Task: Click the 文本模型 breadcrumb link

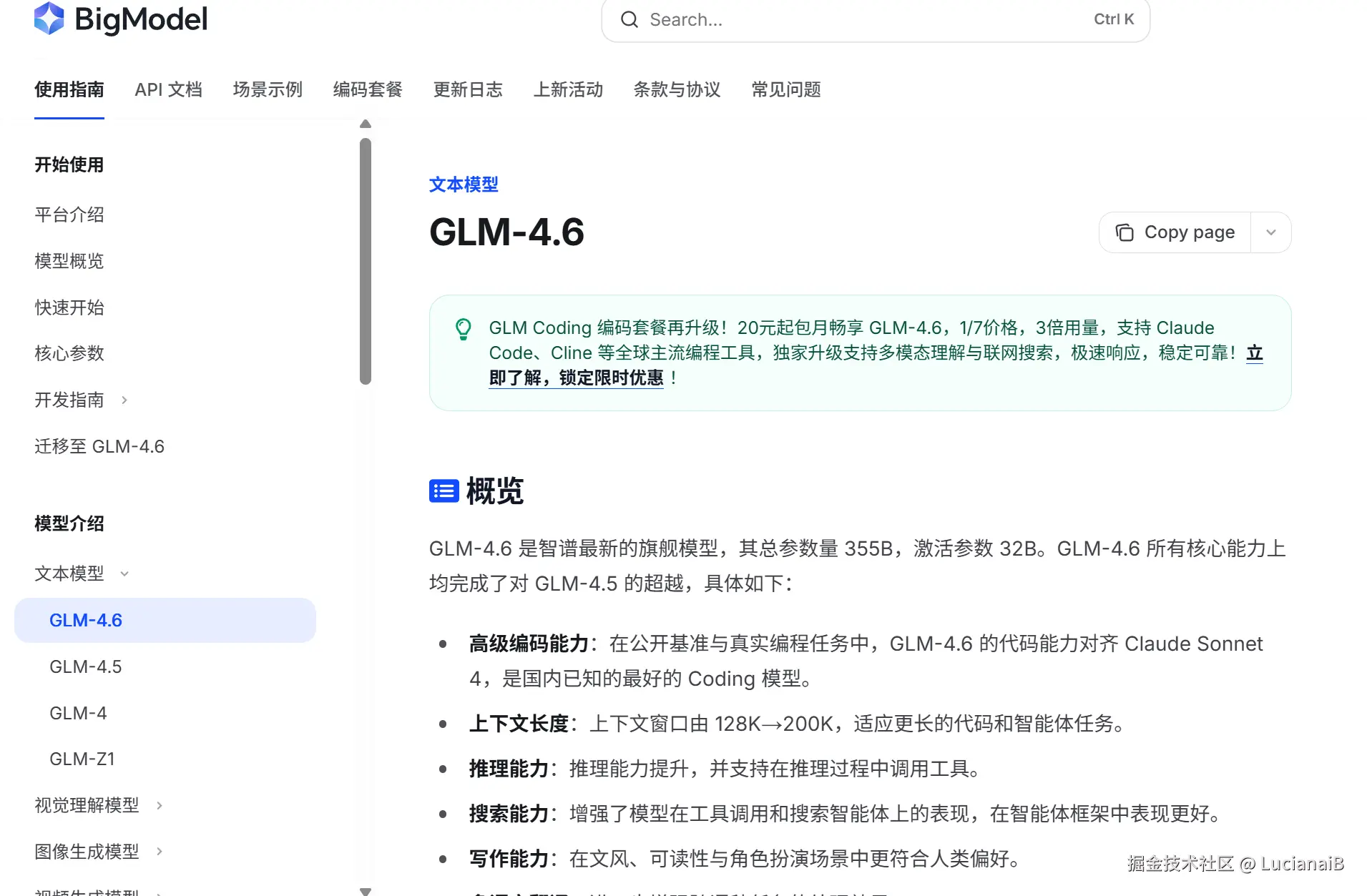Action: 464,184
